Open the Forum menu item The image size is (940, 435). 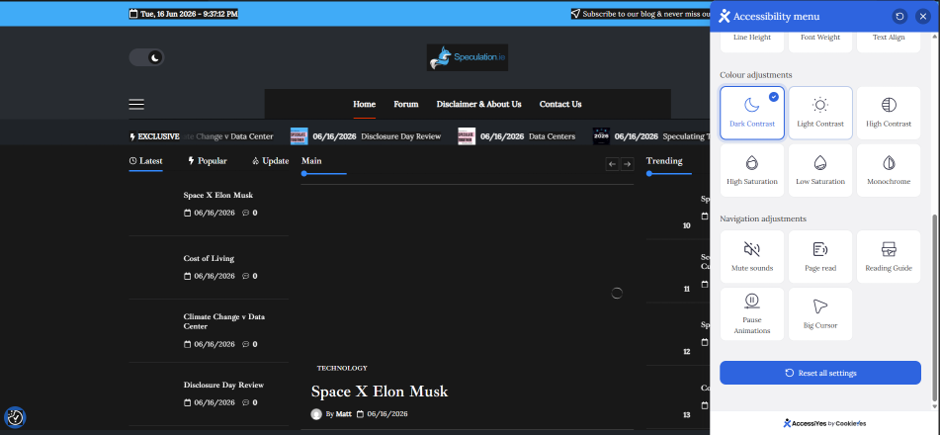coord(406,104)
